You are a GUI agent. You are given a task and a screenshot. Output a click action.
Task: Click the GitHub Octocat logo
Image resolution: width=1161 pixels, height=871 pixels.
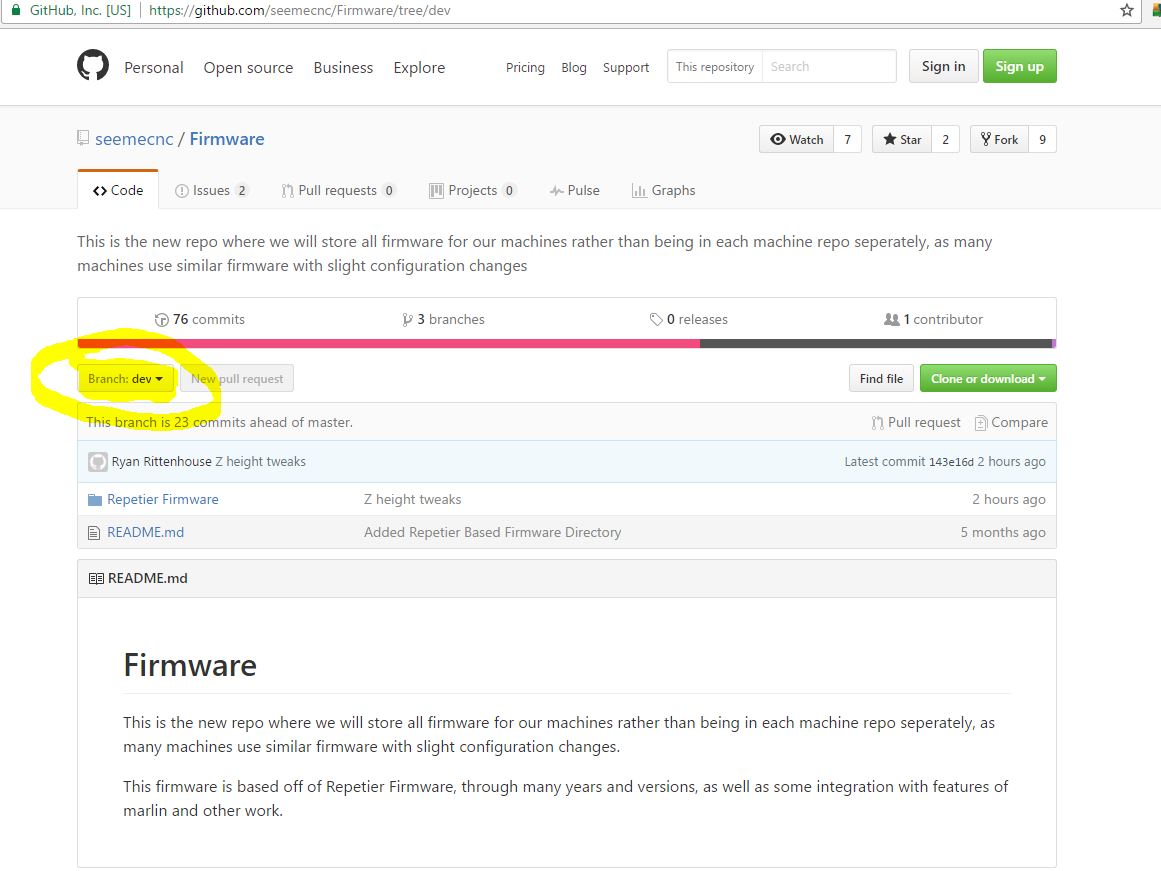tap(93, 66)
